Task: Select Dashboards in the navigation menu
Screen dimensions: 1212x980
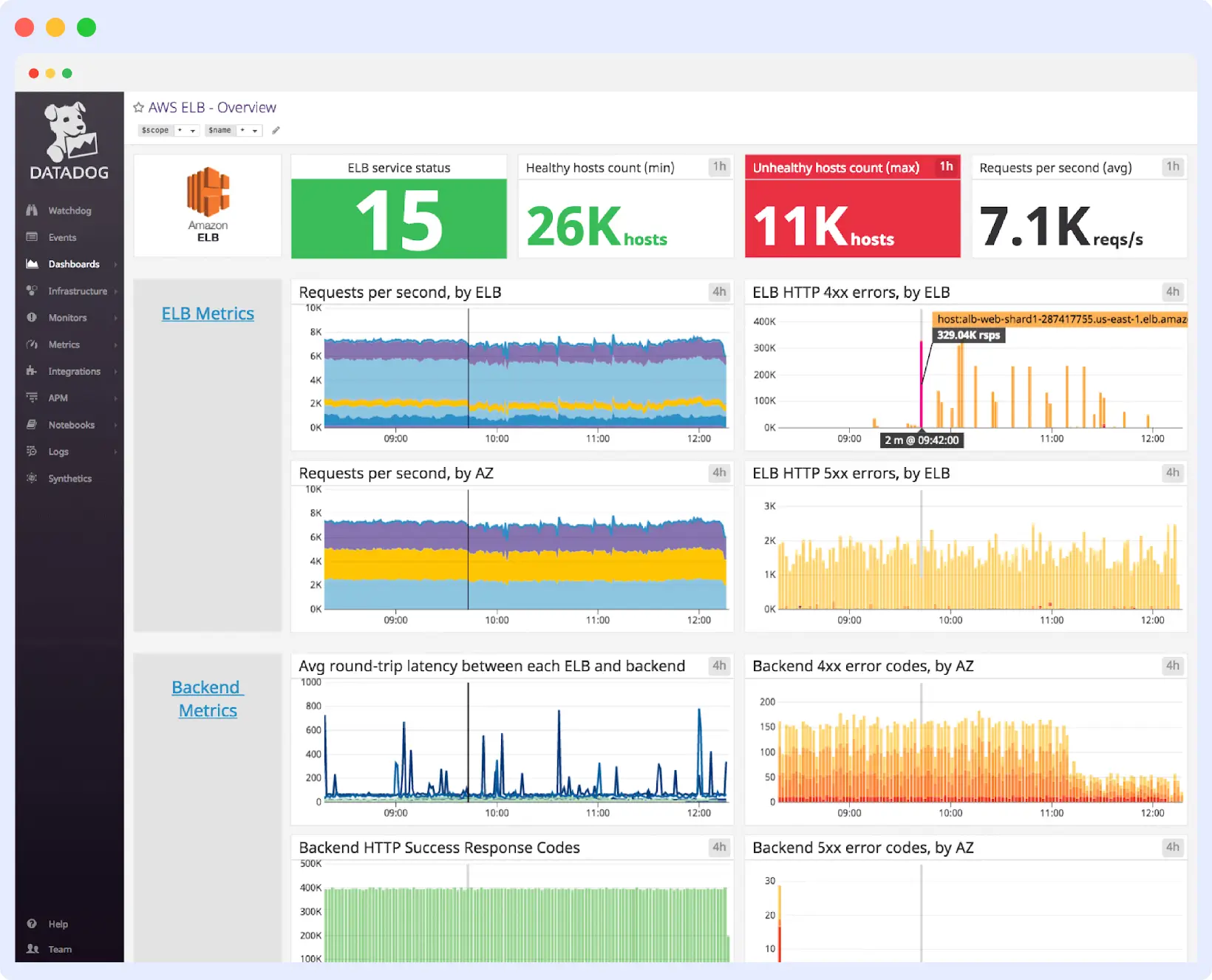Action: click(x=74, y=264)
